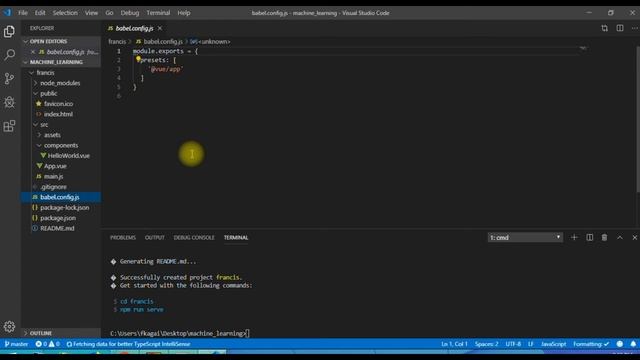Close babel.config.js in Open Editors list
Viewport: 640px width, 360px height.
point(33,52)
